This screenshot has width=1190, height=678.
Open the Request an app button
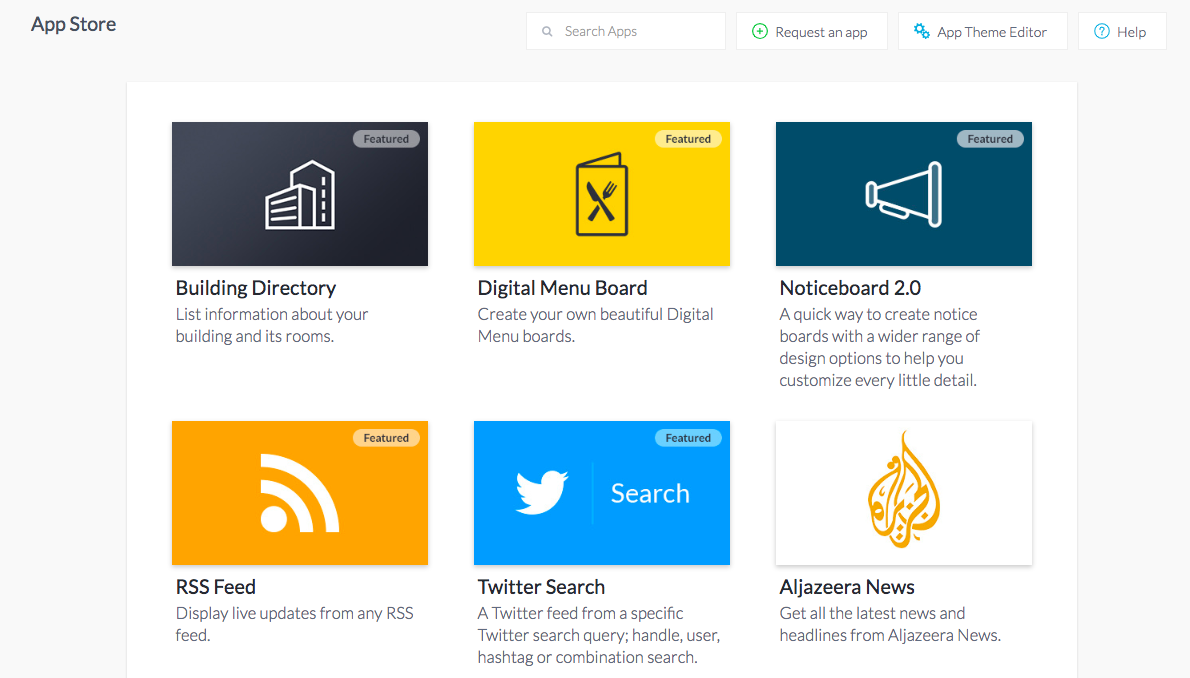pyautogui.click(x=811, y=31)
